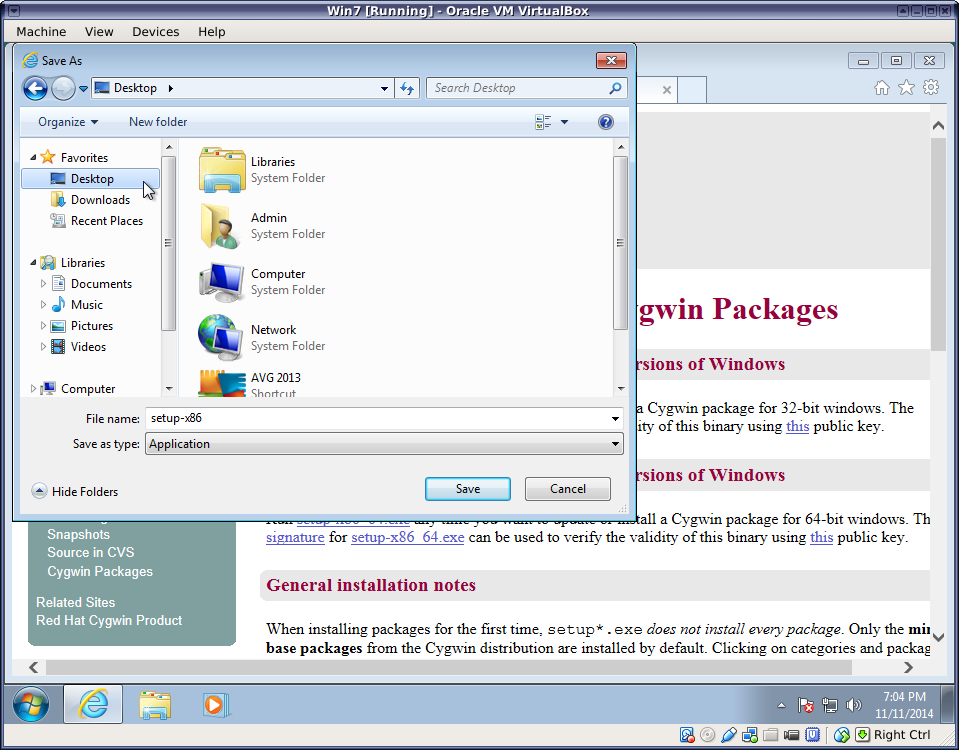Image resolution: width=959 pixels, height=750 pixels.
Task: Click VirtualBox shared folders status icon
Action: tap(771, 735)
